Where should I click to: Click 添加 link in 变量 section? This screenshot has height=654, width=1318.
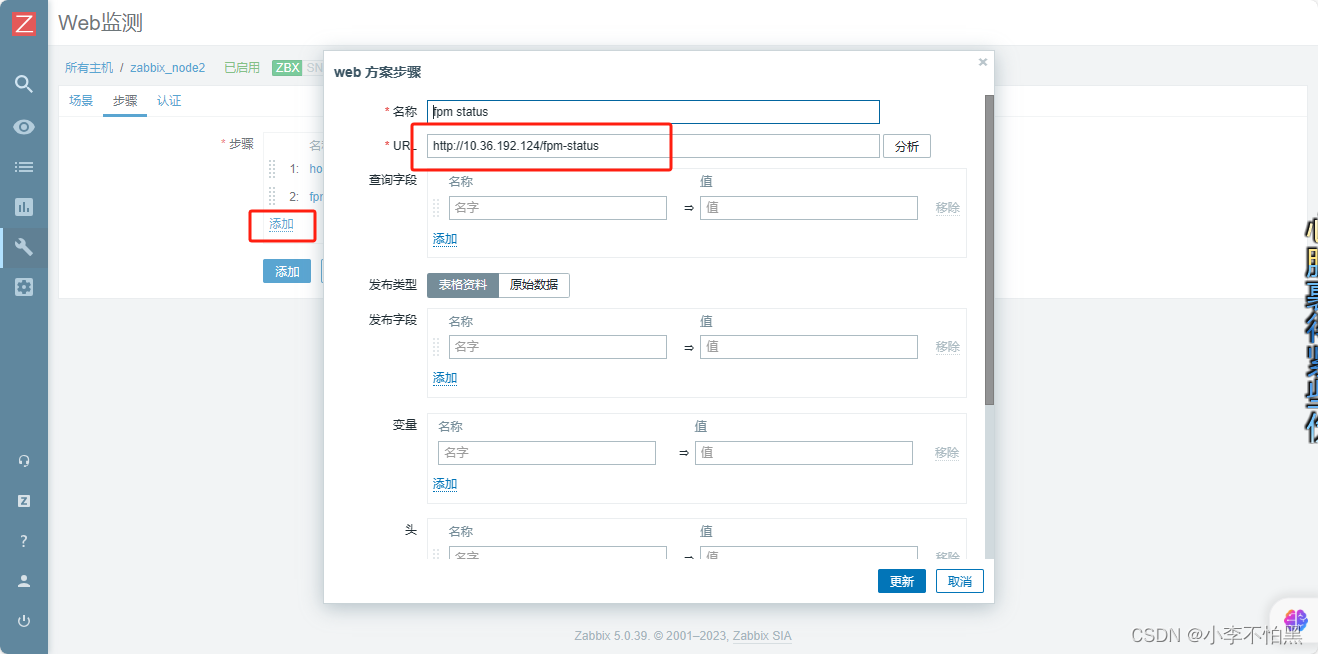tap(445, 484)
